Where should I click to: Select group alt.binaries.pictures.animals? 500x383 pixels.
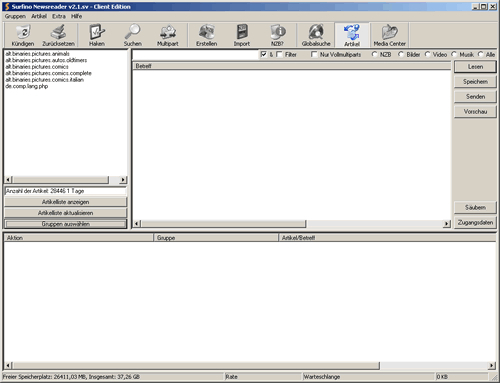click(37, 54)
